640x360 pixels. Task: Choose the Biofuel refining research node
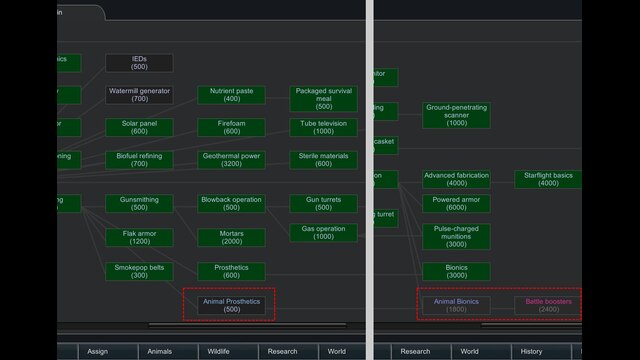tap(139, 160)
